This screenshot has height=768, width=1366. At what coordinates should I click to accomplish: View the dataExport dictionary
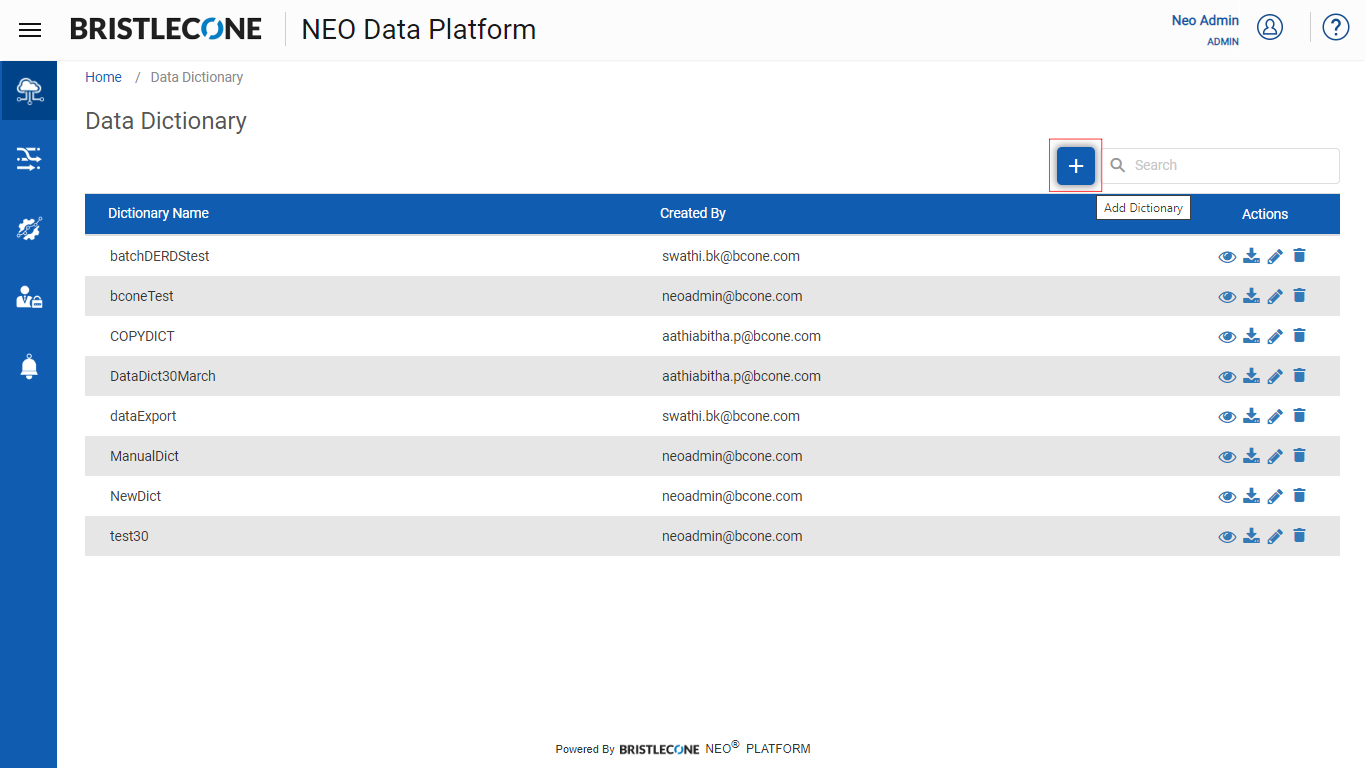[1227, 417]
